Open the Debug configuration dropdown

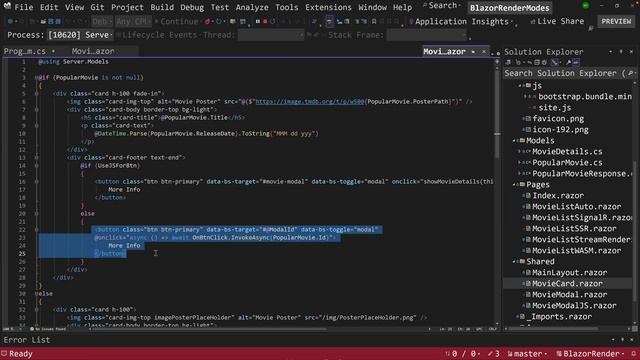tap(102, 21)
